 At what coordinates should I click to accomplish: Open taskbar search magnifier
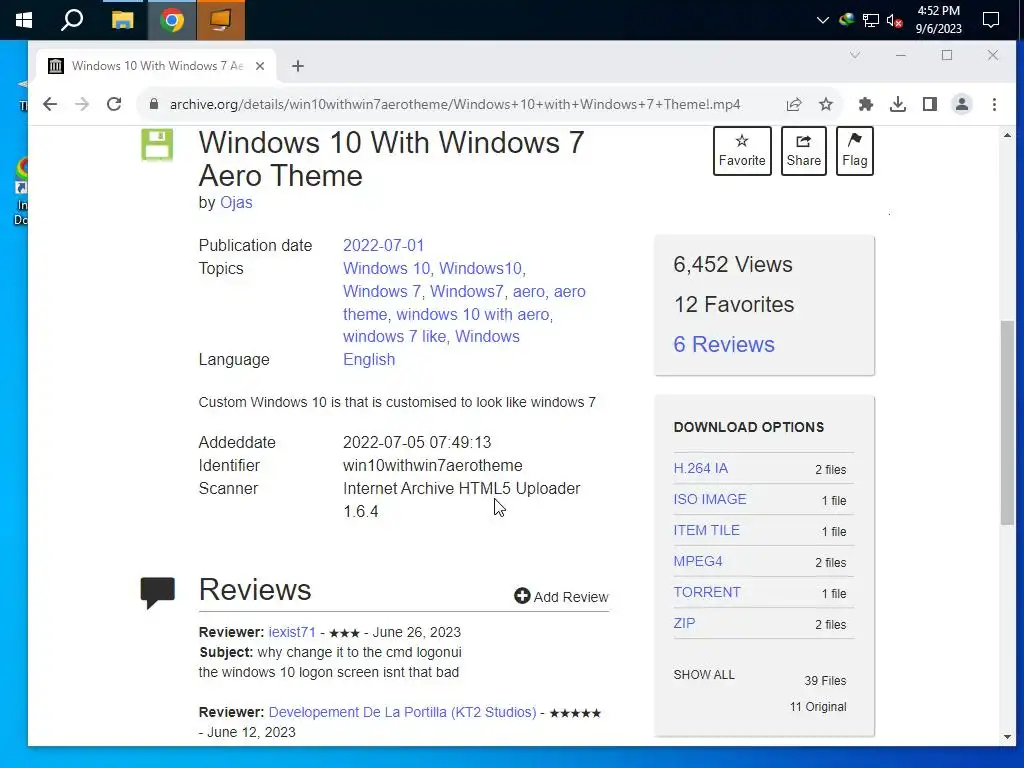(x=72, y=20)
